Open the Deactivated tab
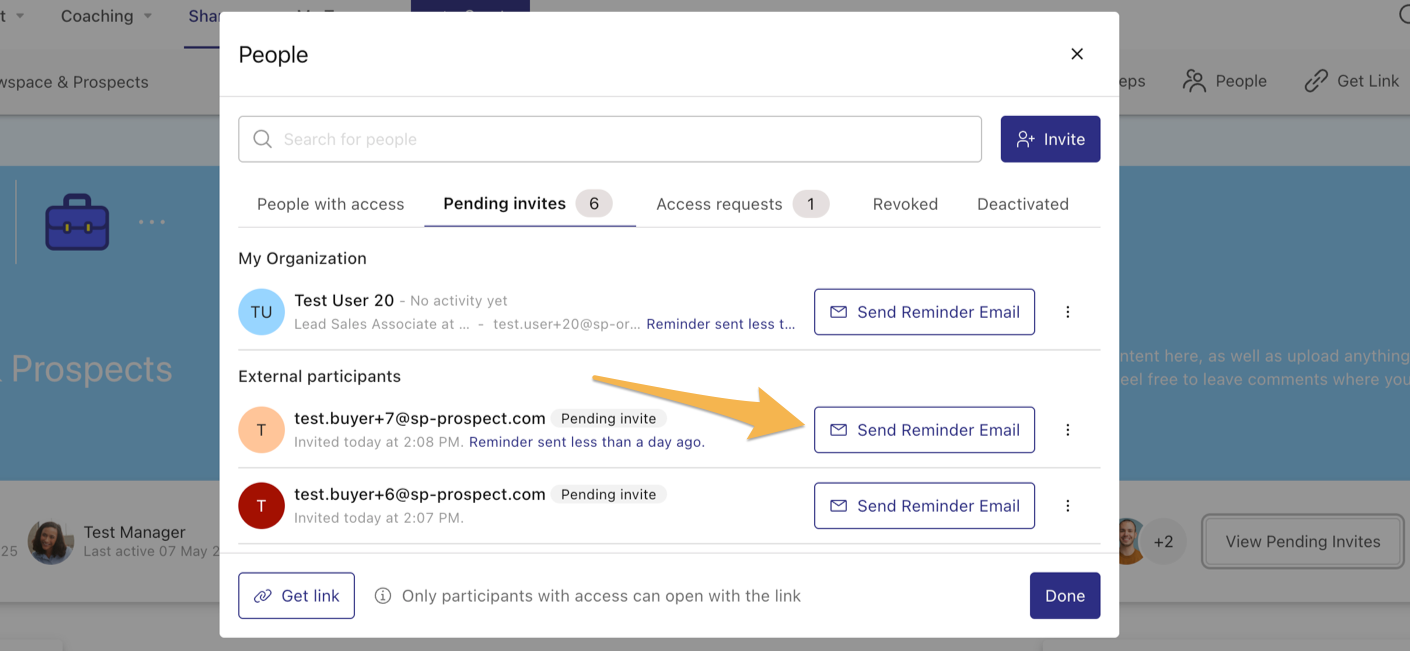Viewport: 1410px width, 651px height. pyautogui.click(x=1022, y=204)
